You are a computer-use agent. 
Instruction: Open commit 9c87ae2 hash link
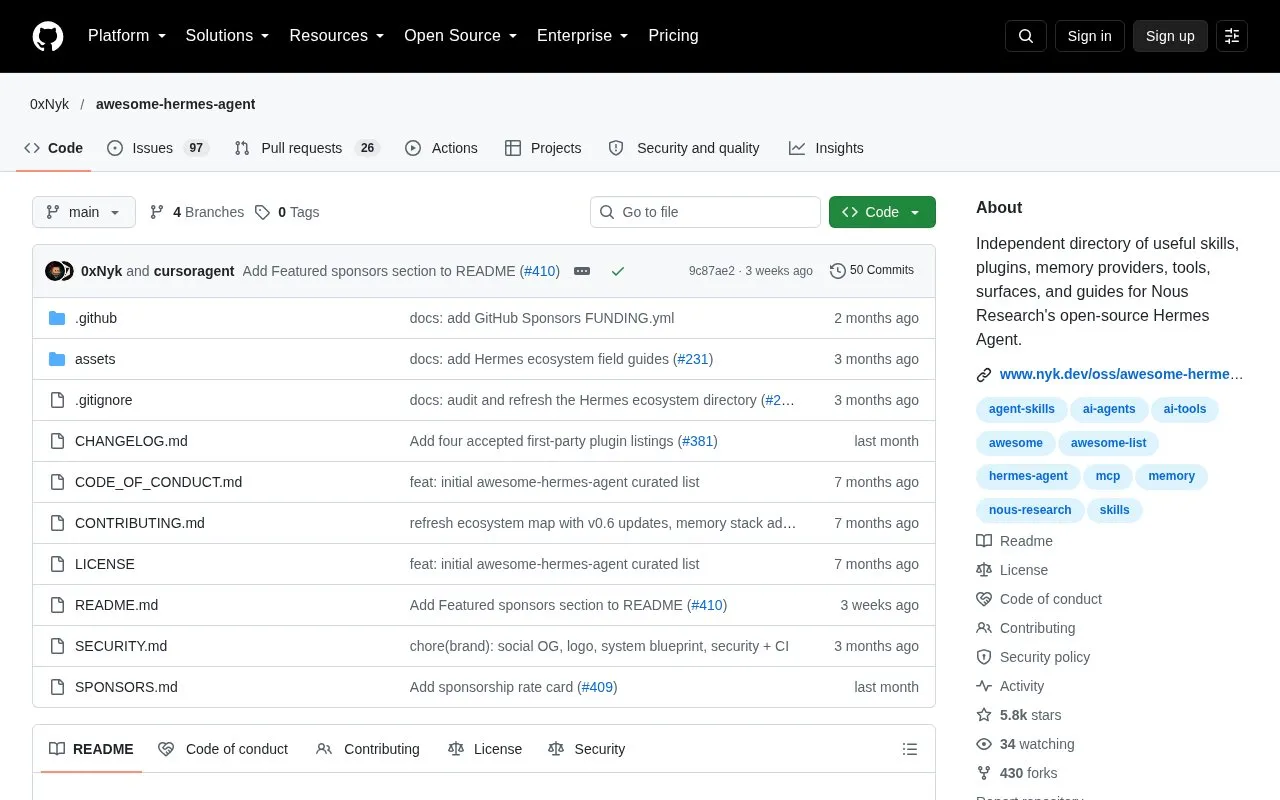(711, 271)
